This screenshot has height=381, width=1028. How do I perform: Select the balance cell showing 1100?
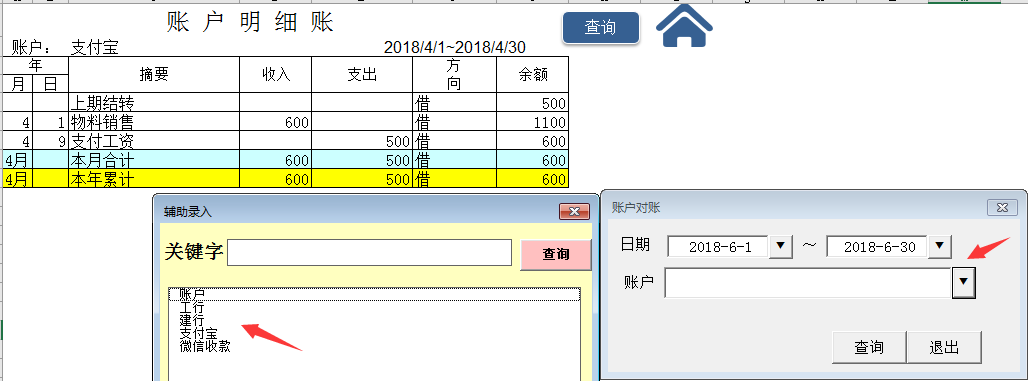click(532, 121)
